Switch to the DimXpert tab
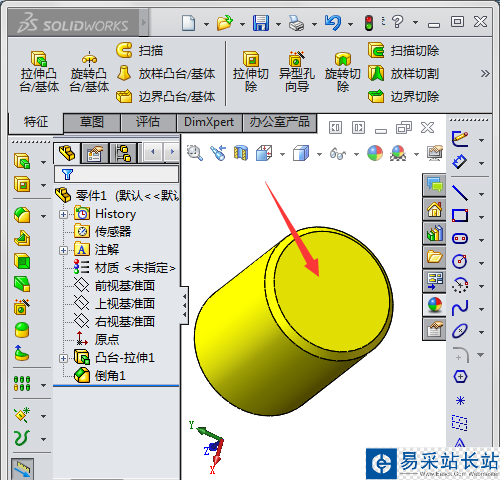This screenshot has height=480, width=500. point(209,122)
